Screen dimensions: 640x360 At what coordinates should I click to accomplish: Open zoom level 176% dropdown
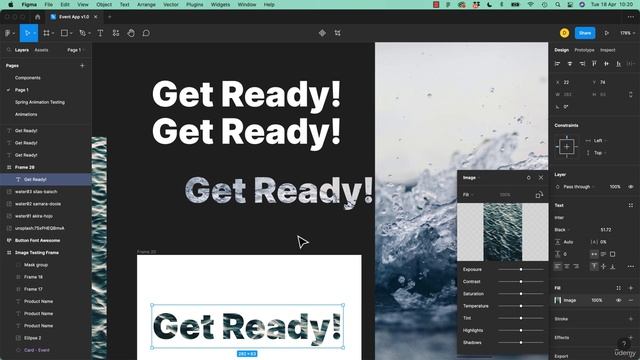[x=627, y=33]
